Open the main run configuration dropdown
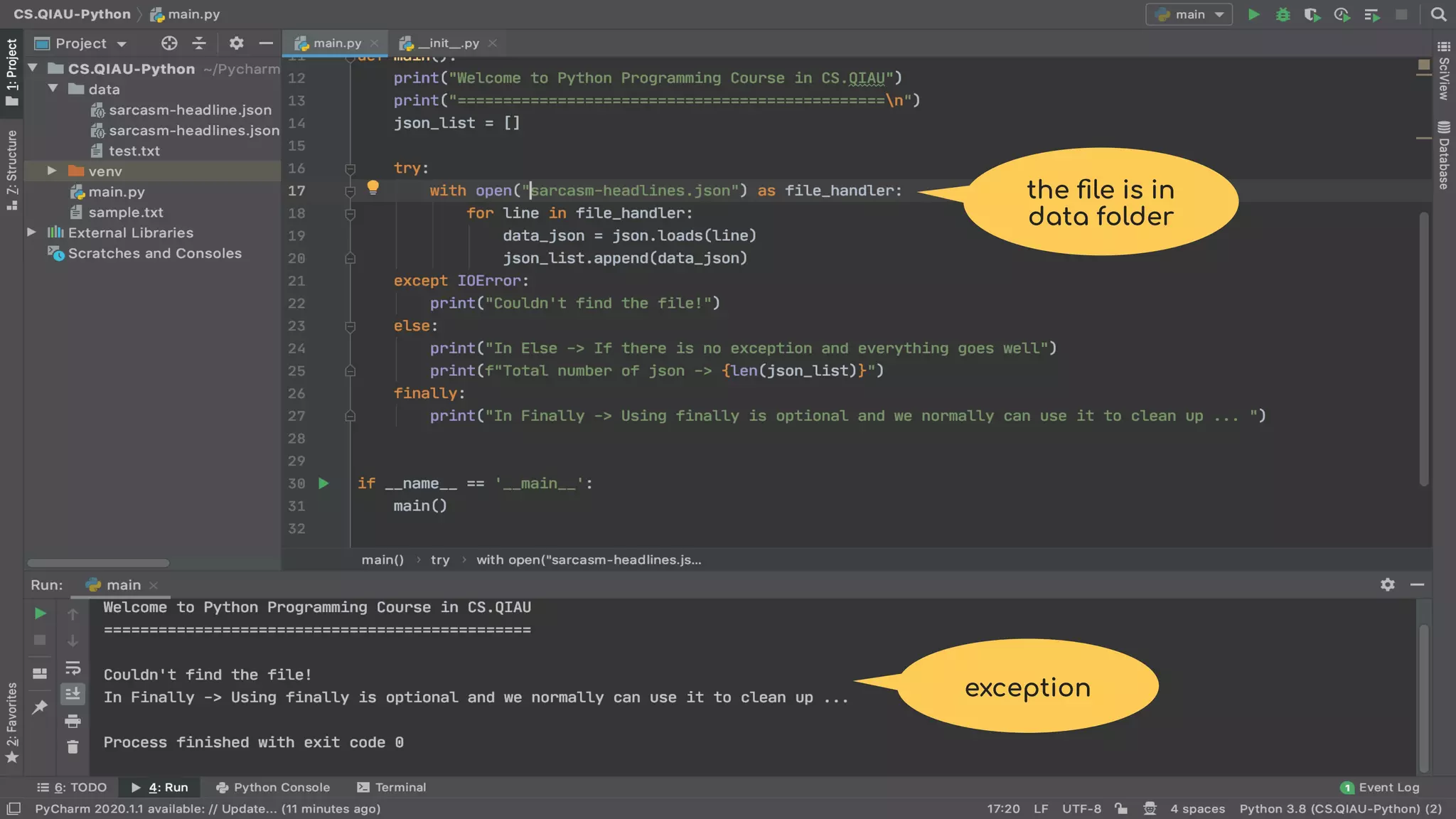The image size is (1456, 819). [x=1189, y=14]
